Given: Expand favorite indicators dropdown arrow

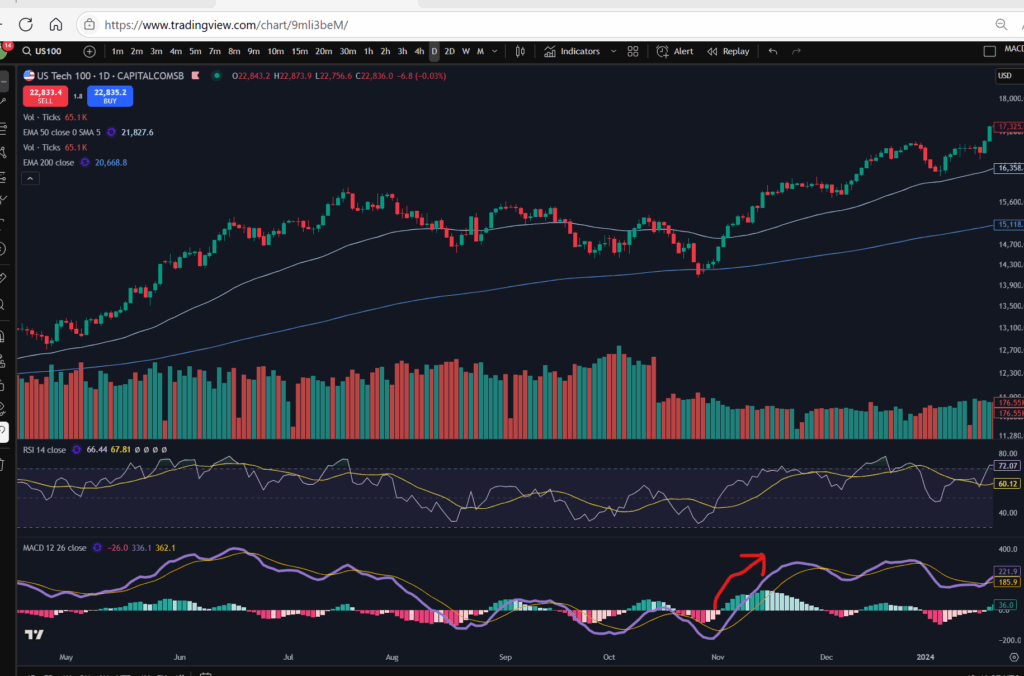Looking at the screenshot, I should [613, 51].
